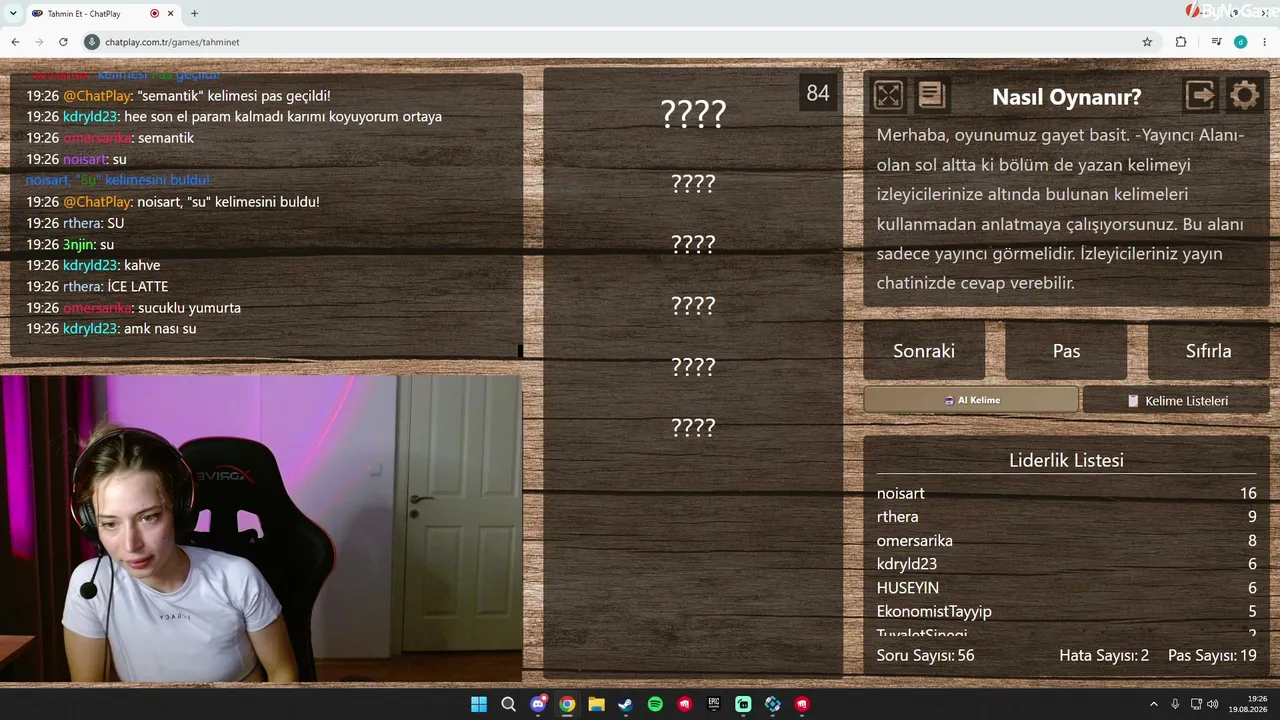Switch to the Kelime Listeleri tab
The image size is (1280, 720).
click(x=1176, y=400)
